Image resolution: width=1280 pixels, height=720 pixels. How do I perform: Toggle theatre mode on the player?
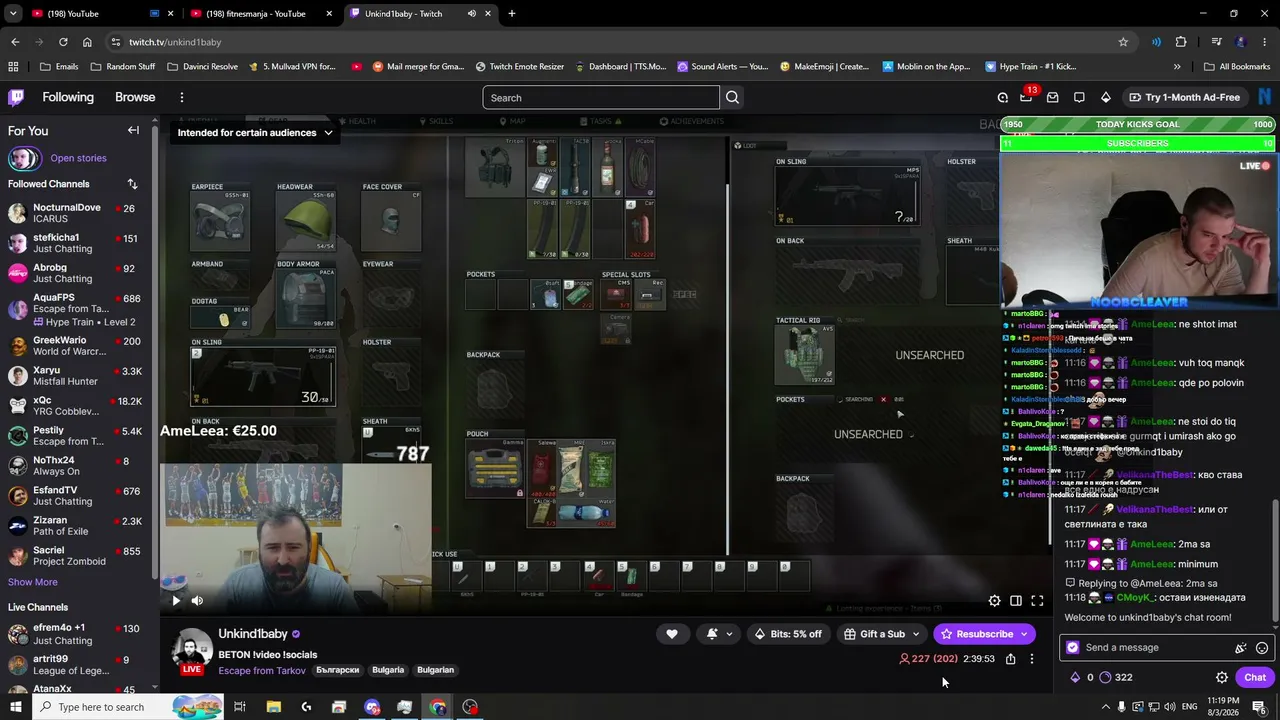click(x=1015, y=601)
